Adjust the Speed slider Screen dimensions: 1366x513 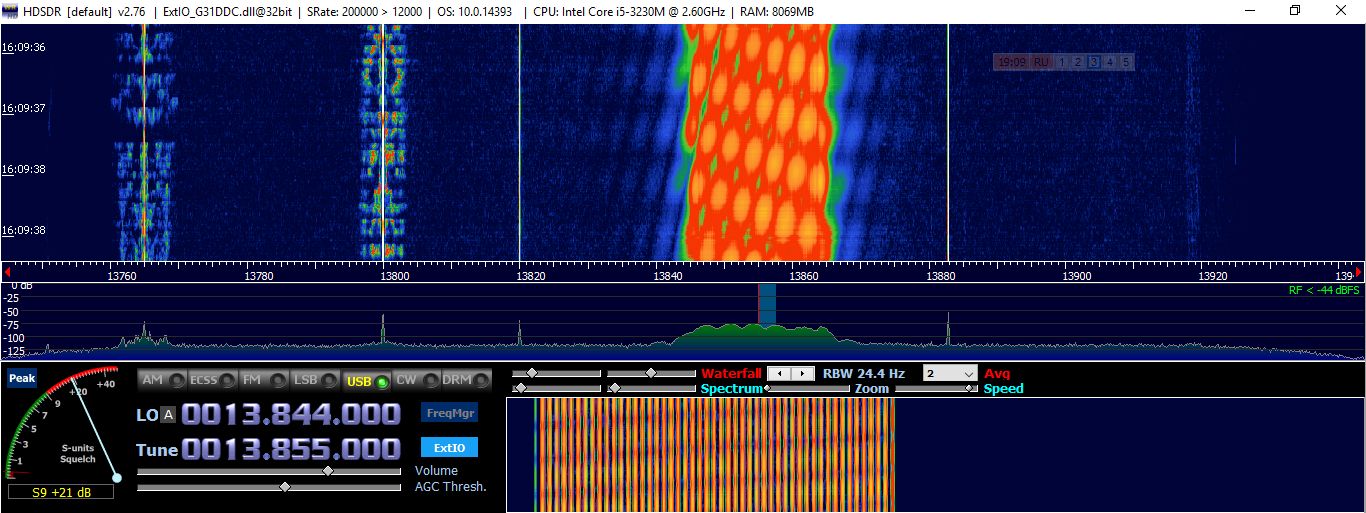(x=936, y=388)
